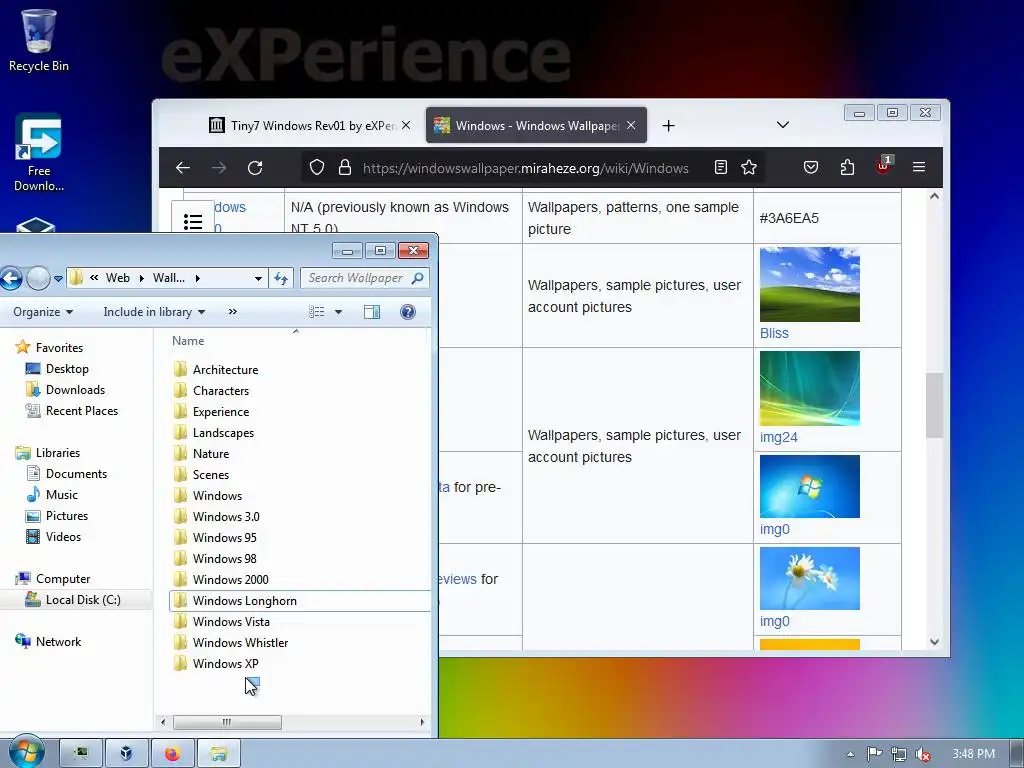This screenshot has width=1024, height=768.
Task: Open the VirtualBox taskbar button
Action: [127, 754]
